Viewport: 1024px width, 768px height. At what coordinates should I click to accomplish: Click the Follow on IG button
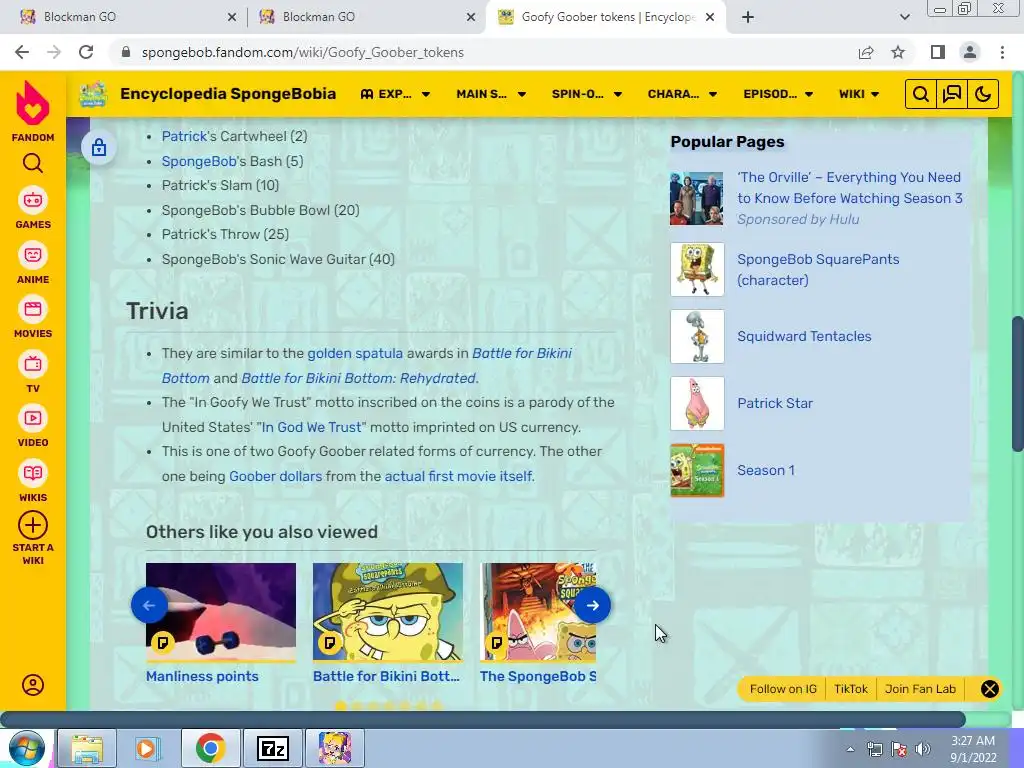coord(782,689)
